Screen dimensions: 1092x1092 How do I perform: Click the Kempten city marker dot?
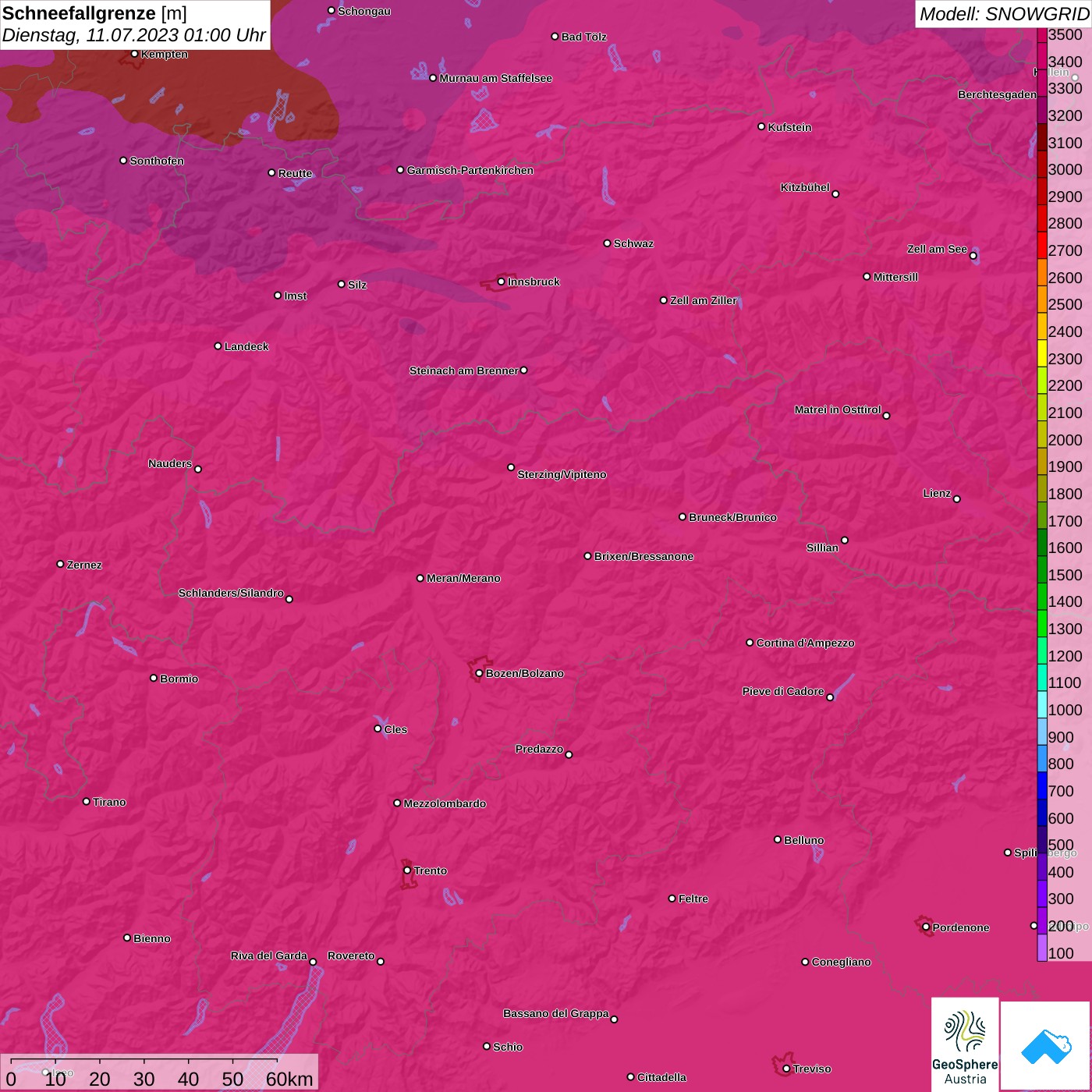[134, 54]
